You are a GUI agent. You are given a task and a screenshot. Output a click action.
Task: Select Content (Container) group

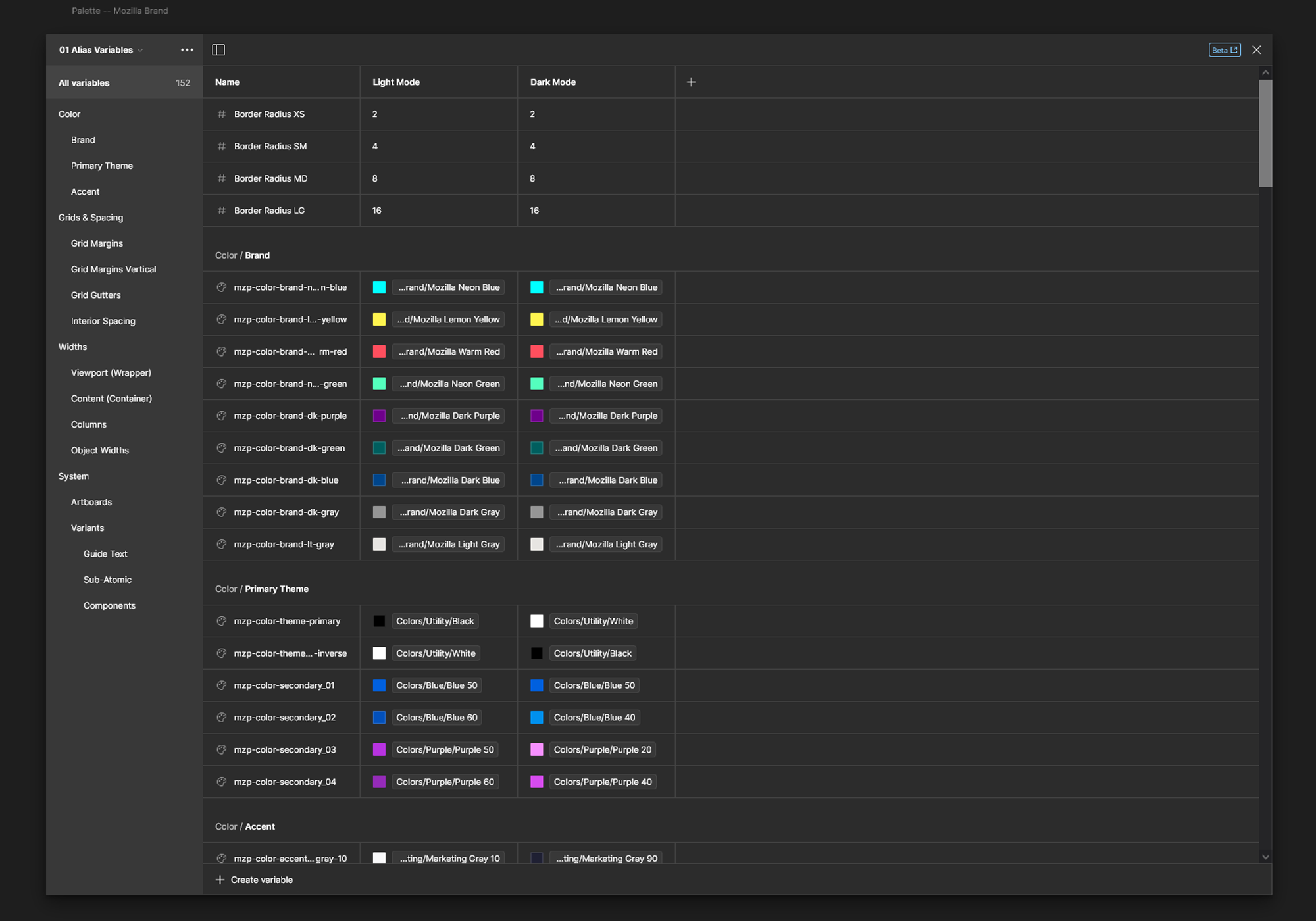112,399
